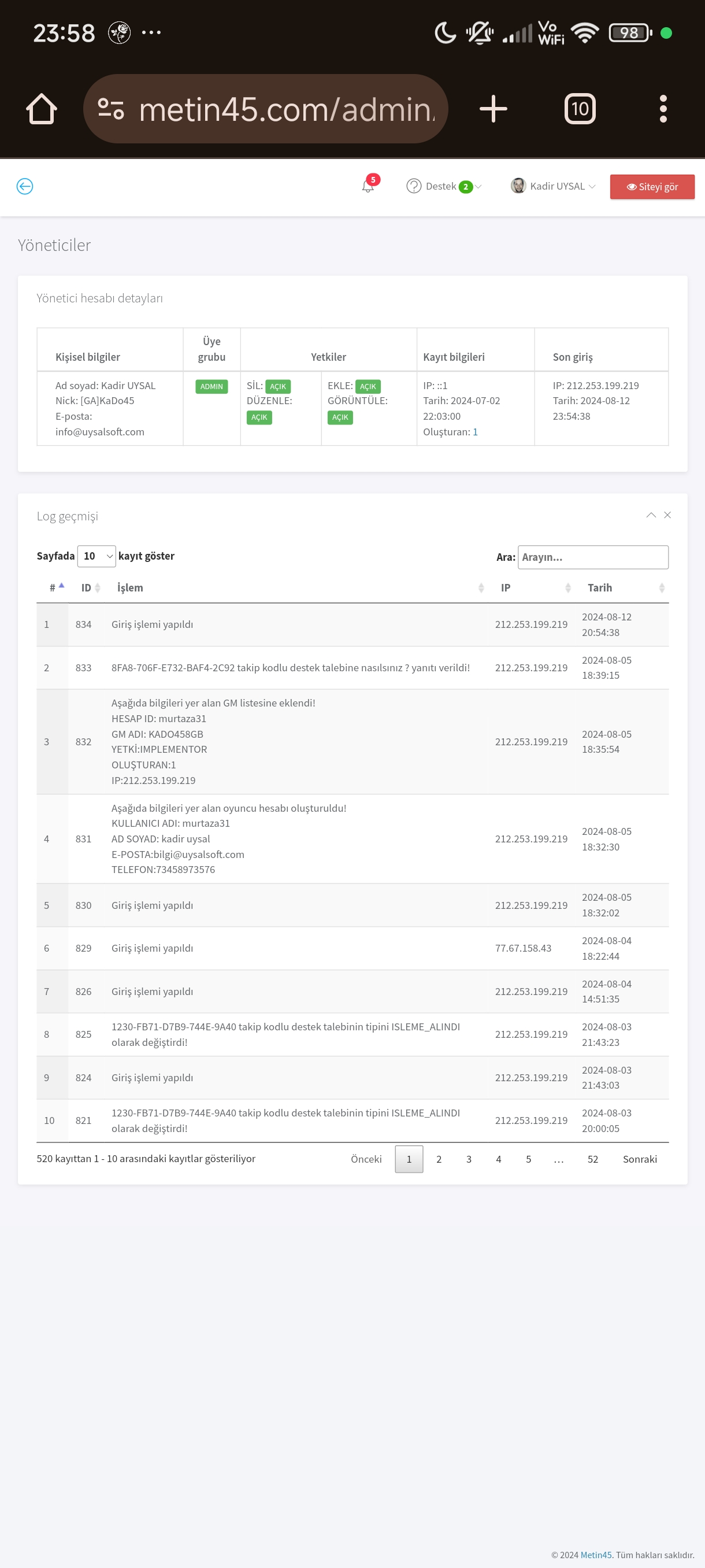Click the SİL AÇIK permission badge
This screenshot has height=1568, width=705.
(278, 387)
